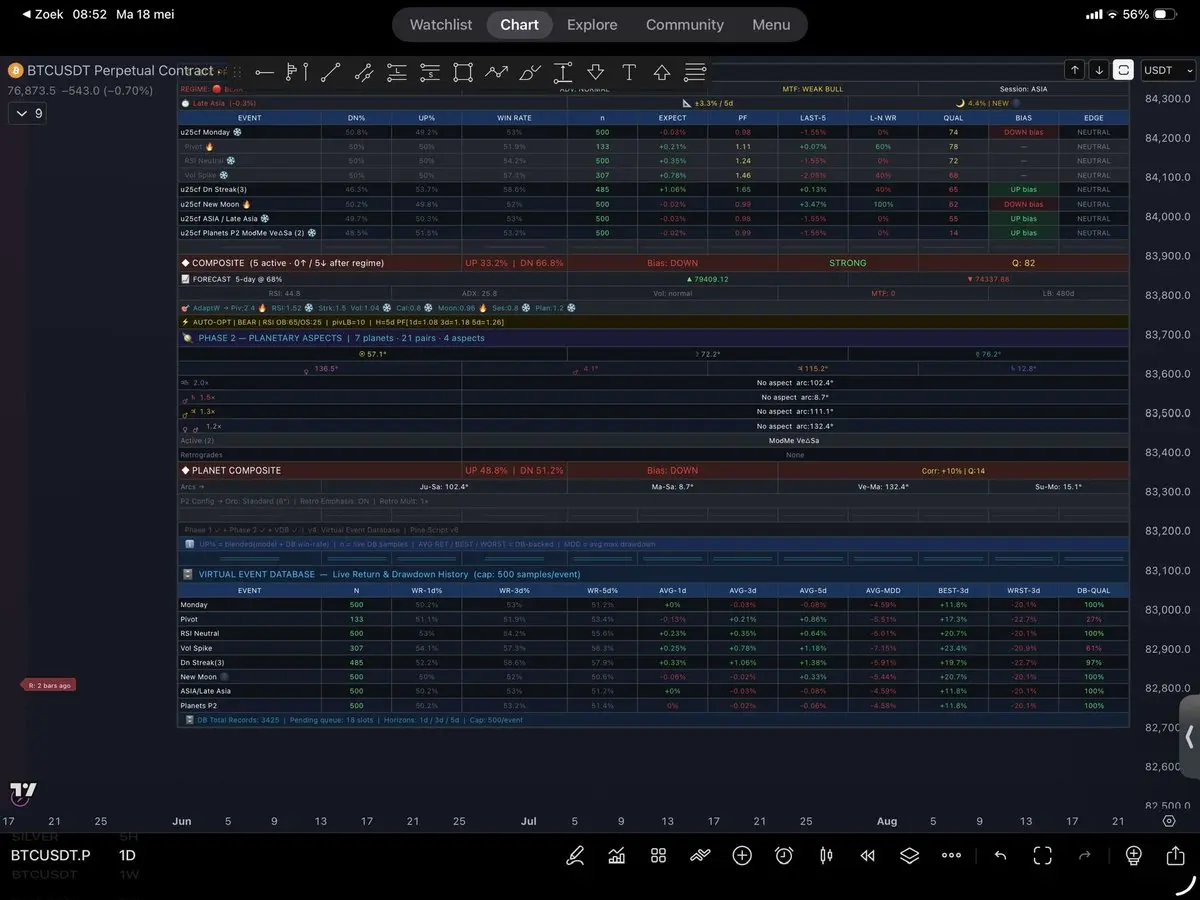
Task: Select the parallel channel drawing tool
Action: pyautogui.click(x=363, y=72)
